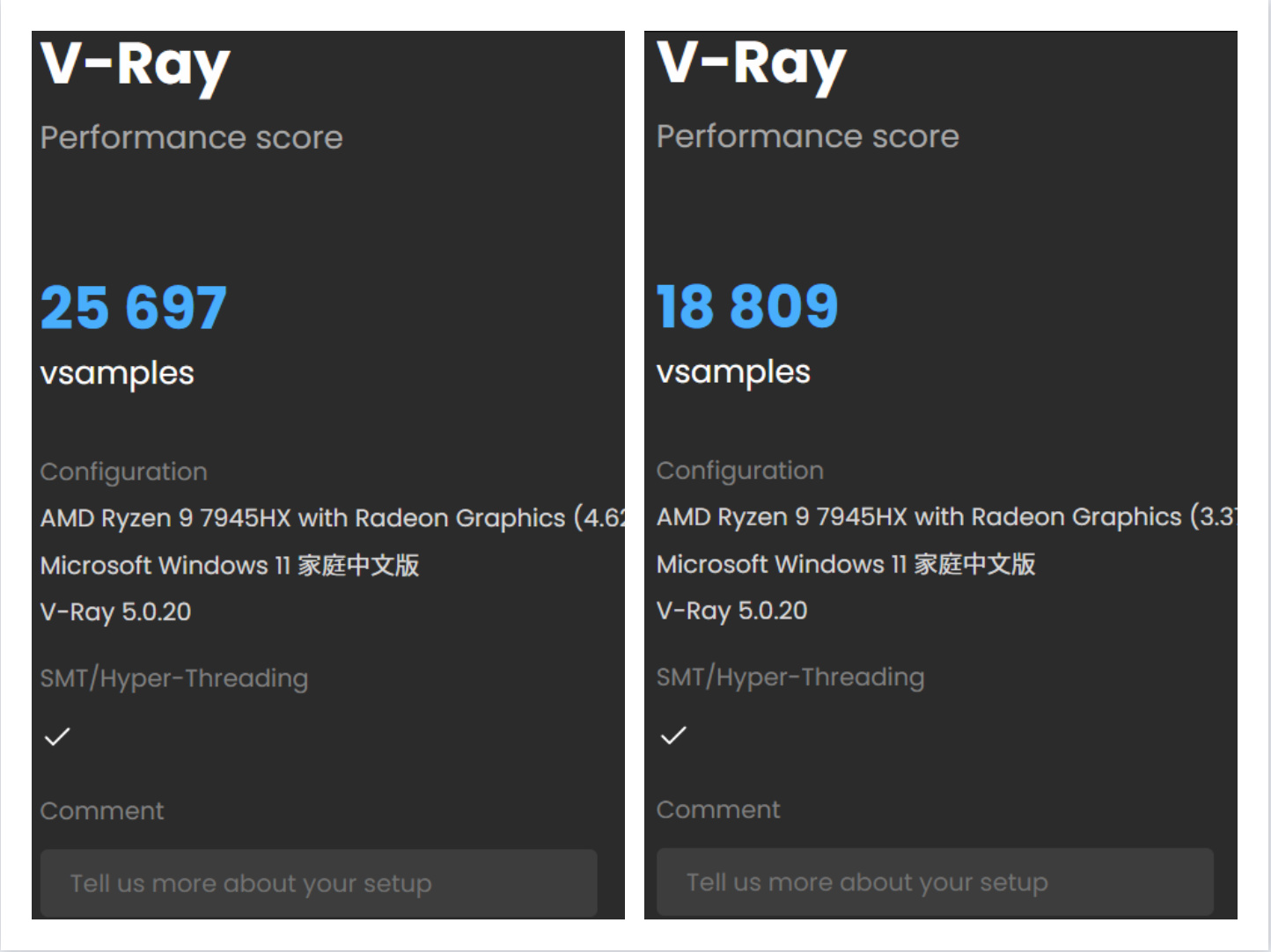Click the comment field in the 25 697 panel

[319, 882]
